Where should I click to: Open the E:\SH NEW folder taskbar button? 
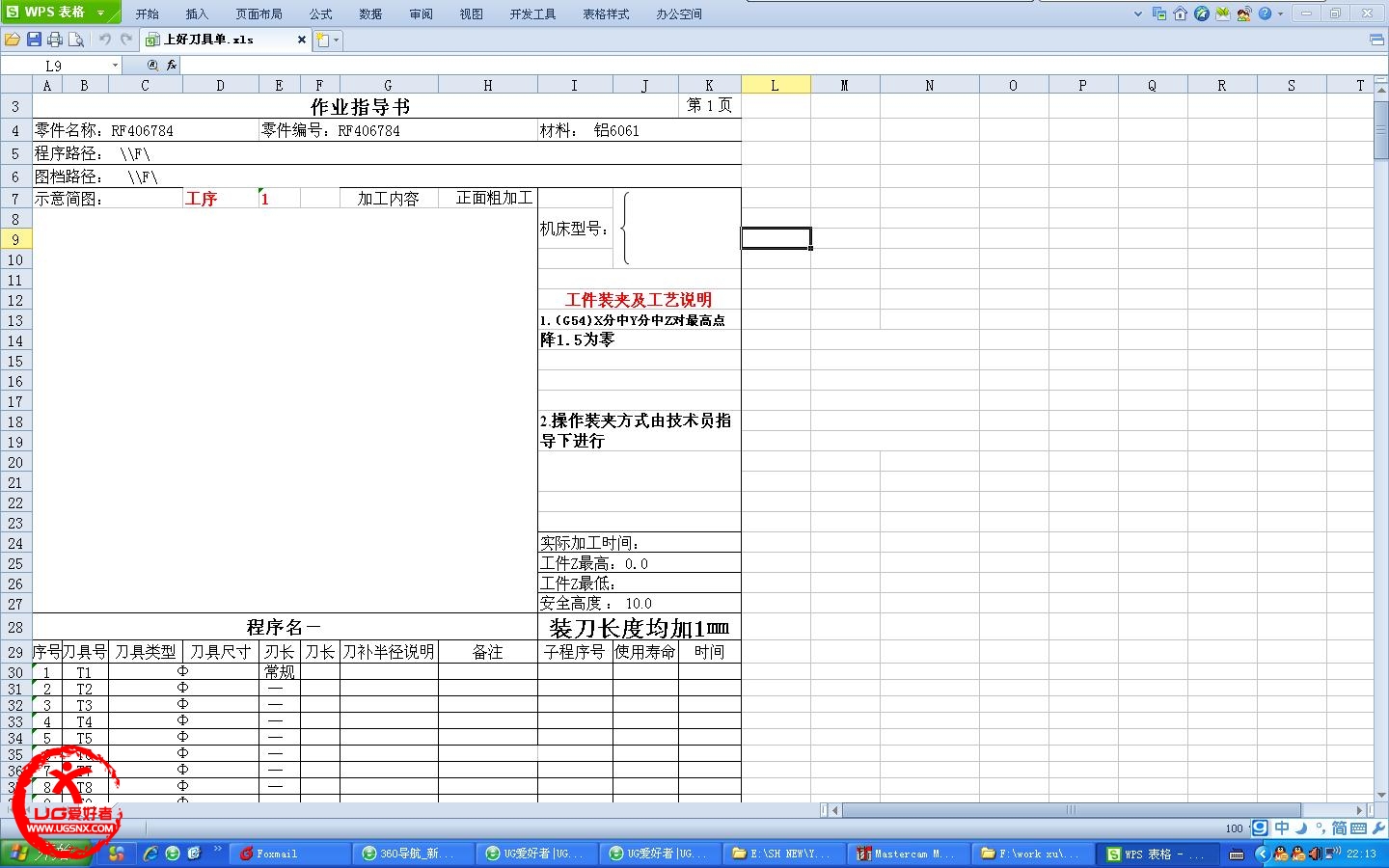click(785, 854)
